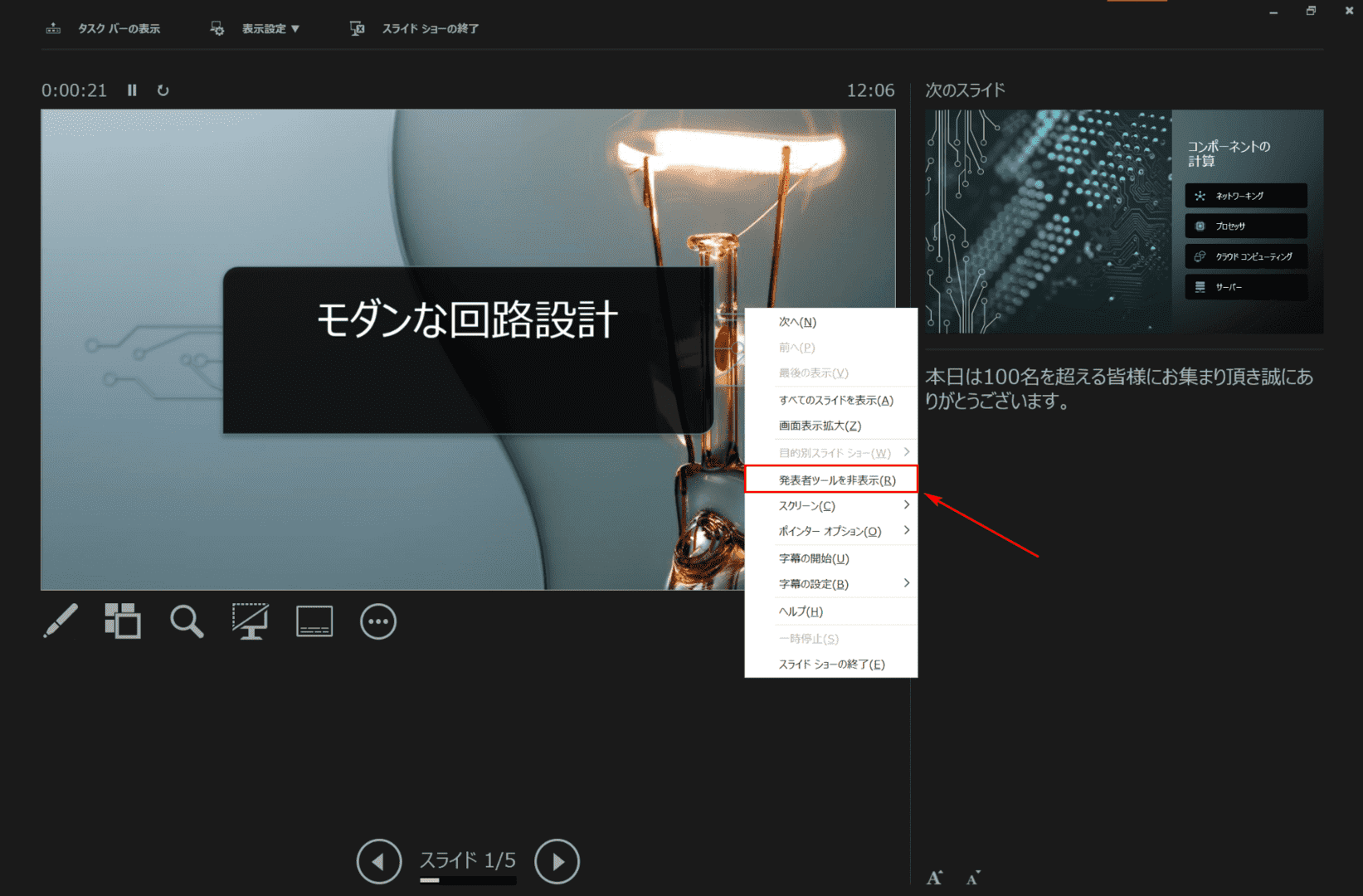Go to previous slide arrow button
Screen dimensions: 1363x896
[x=379, y=862]
